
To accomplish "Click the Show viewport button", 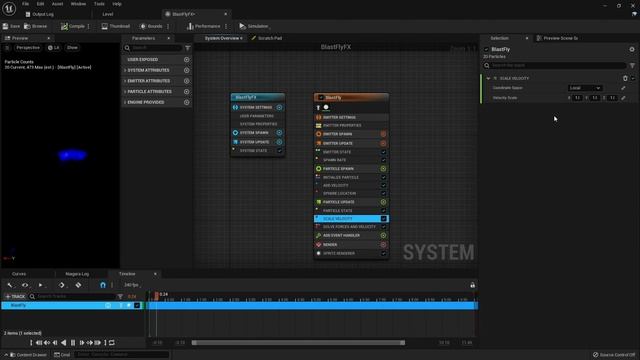I will pyautogui.click(x=72, y=48).
